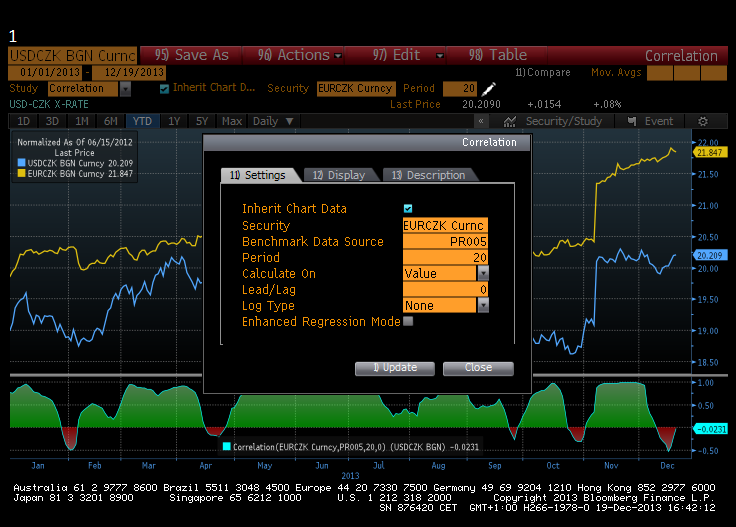
Task: Click the toolbar Security field EURCZK Curncy
Action: 356,89
